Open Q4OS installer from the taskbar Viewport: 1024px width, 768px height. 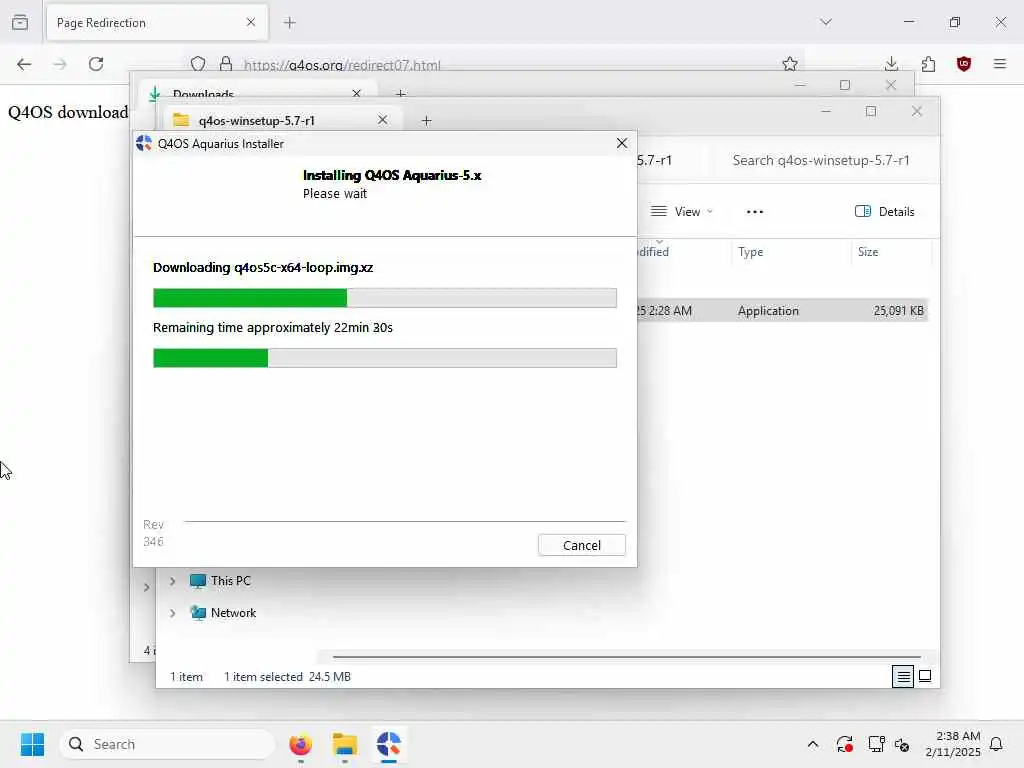click(x=389, y=744)
